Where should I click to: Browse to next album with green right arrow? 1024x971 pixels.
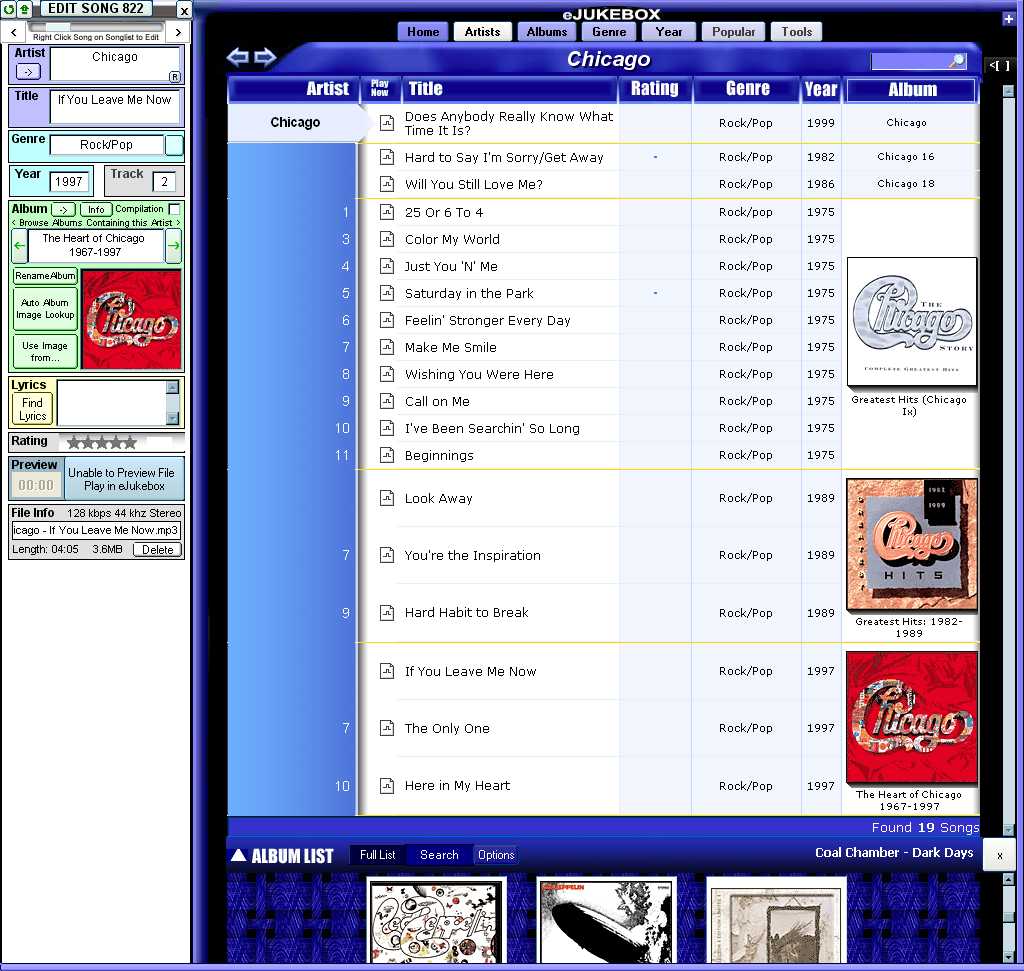click(174, 246)
